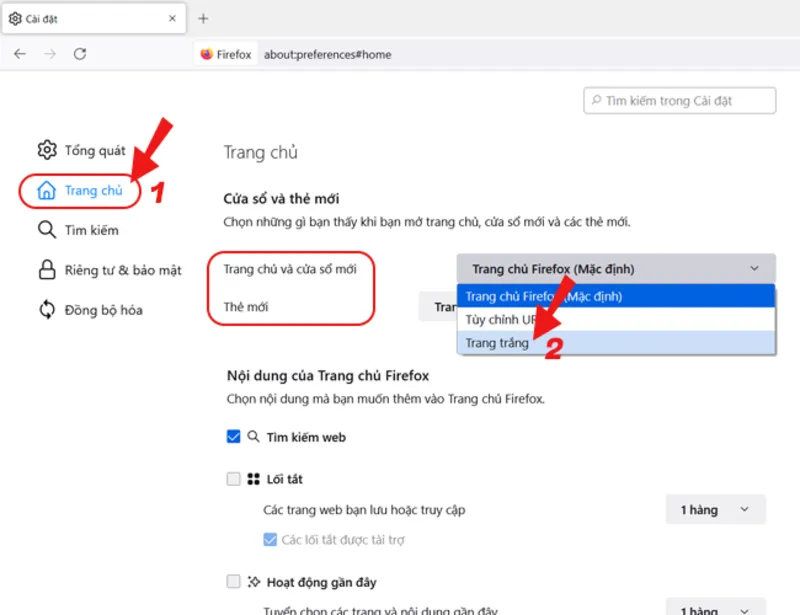Click the Chọn những gì bạn thấy description text
The width and height of the screenshot is (800, 615).
427,222
